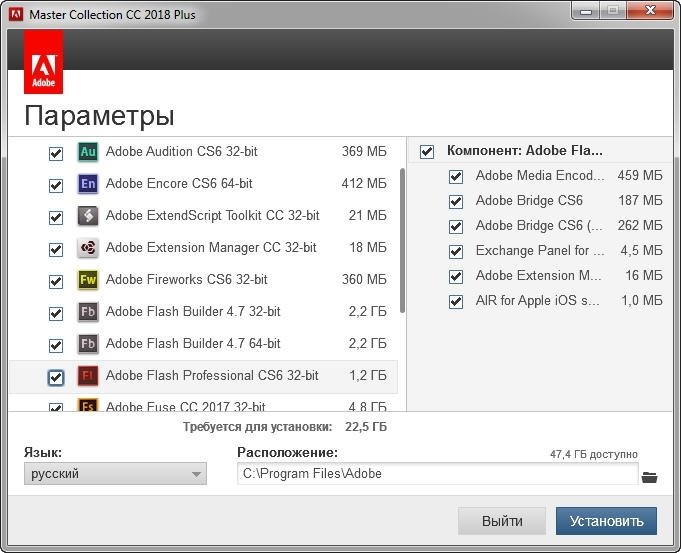Toggle Exchange Panel component checkbox
Screen dimensions: 681x553
pyautogui.click(x=456, y=252)
